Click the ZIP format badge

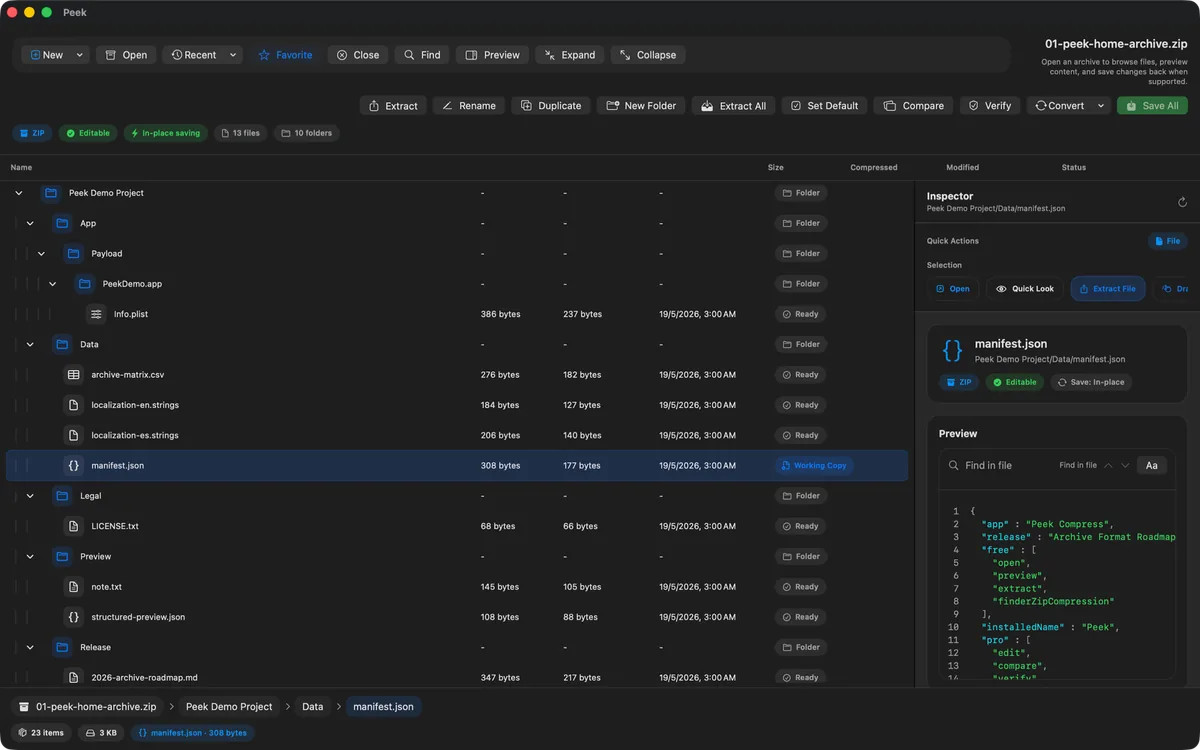(32, 133)
